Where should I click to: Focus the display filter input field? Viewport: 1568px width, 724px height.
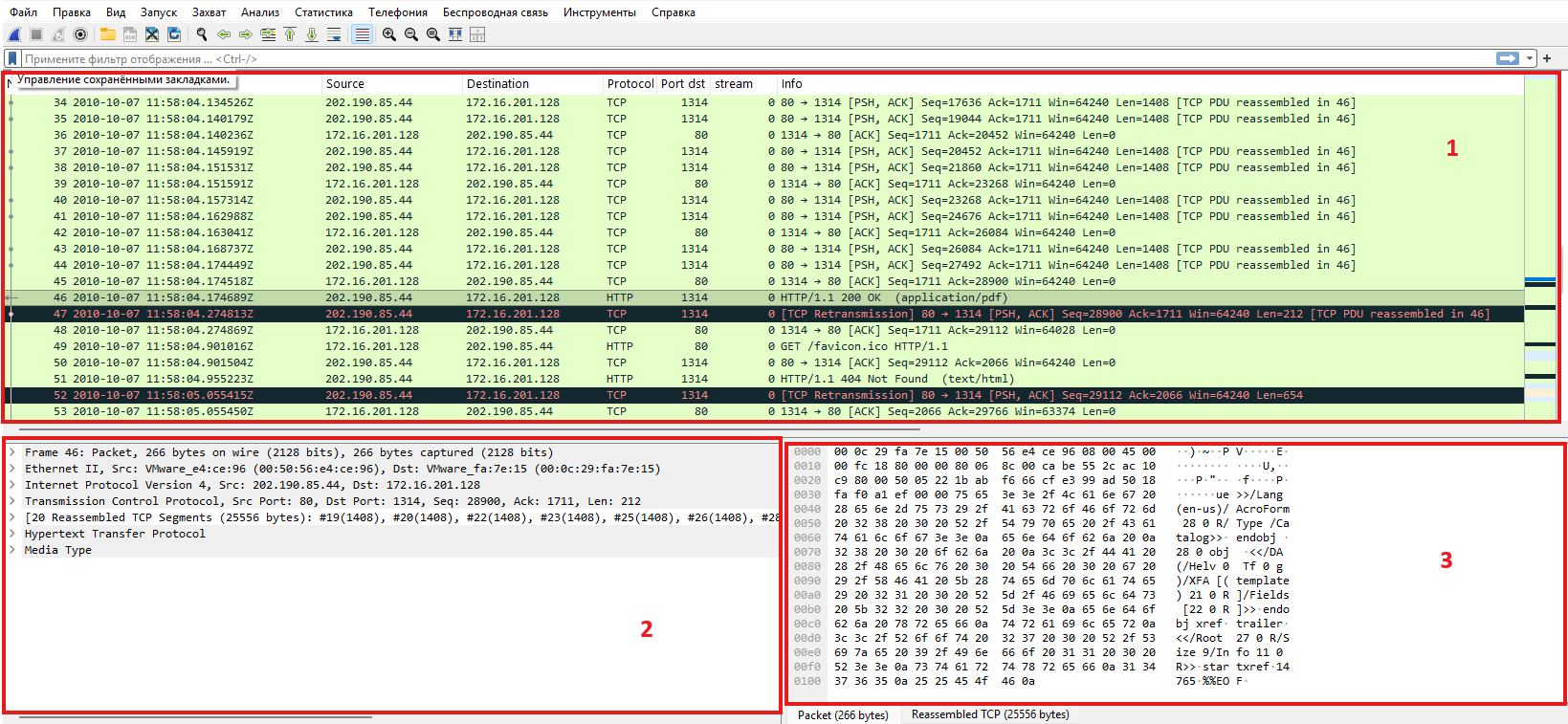[758, 58]
